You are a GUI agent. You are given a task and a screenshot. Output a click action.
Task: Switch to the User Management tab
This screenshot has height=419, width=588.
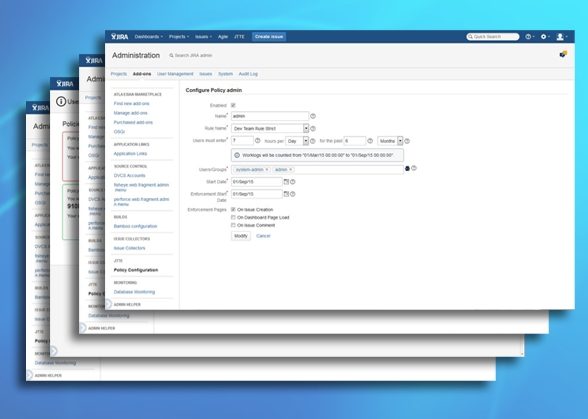click(175, 74)
